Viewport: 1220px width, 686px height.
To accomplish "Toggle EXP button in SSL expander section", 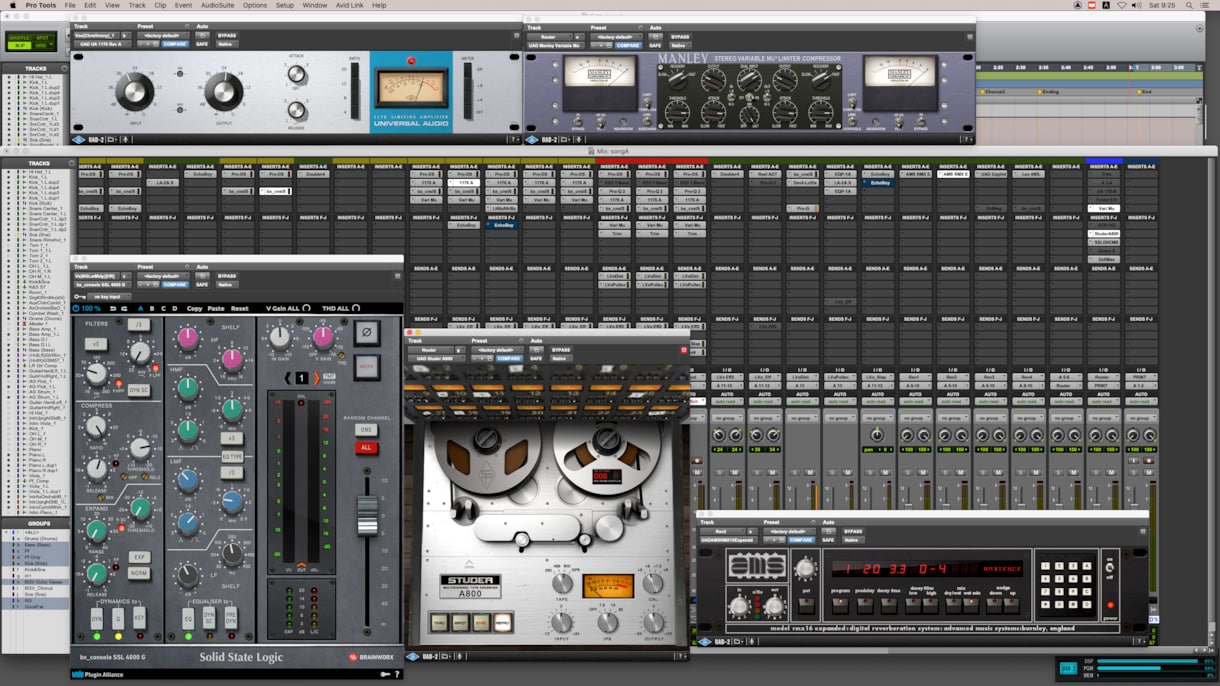I will (139, 557).
